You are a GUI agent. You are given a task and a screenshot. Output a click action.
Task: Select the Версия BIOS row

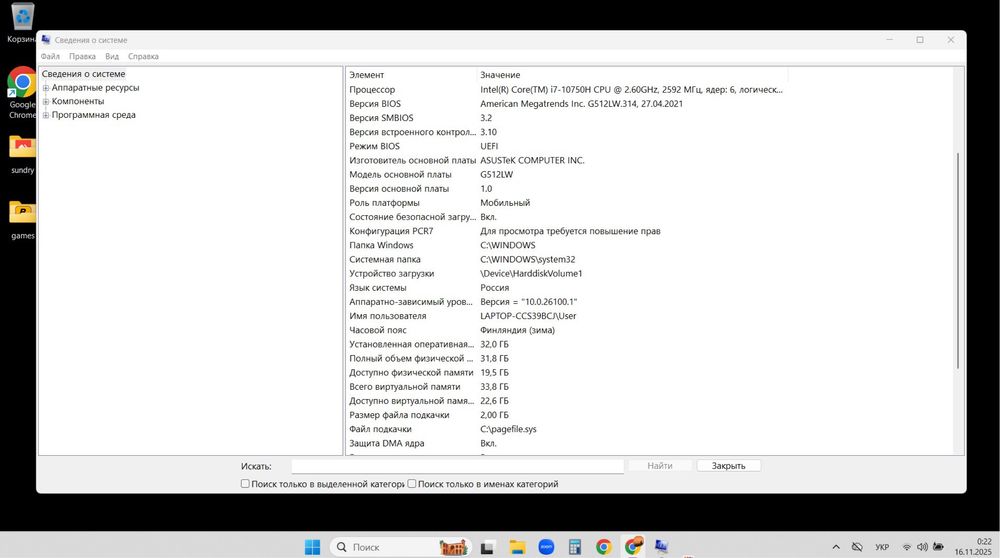click(566, 104)
